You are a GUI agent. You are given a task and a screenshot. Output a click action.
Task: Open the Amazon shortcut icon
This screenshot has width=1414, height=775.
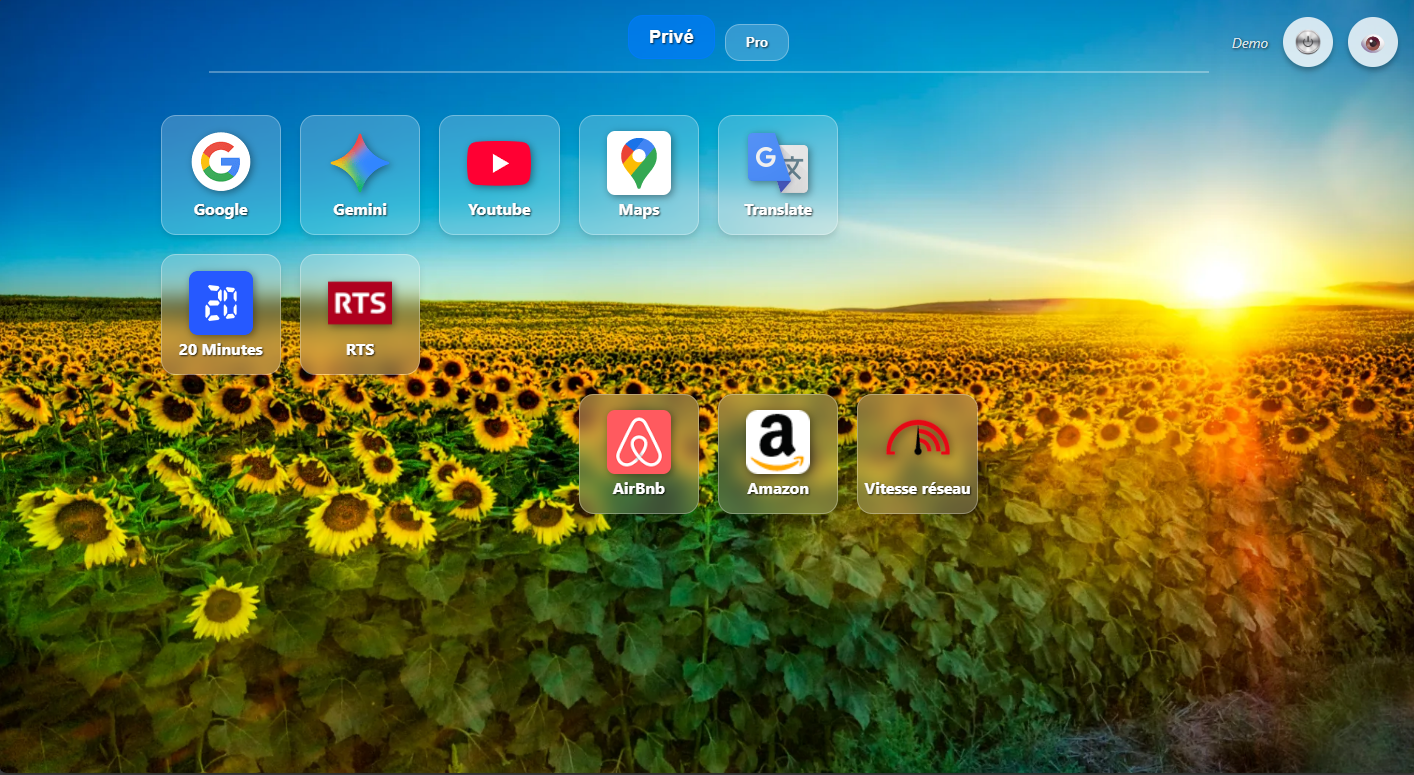click(x=778, y=441)
